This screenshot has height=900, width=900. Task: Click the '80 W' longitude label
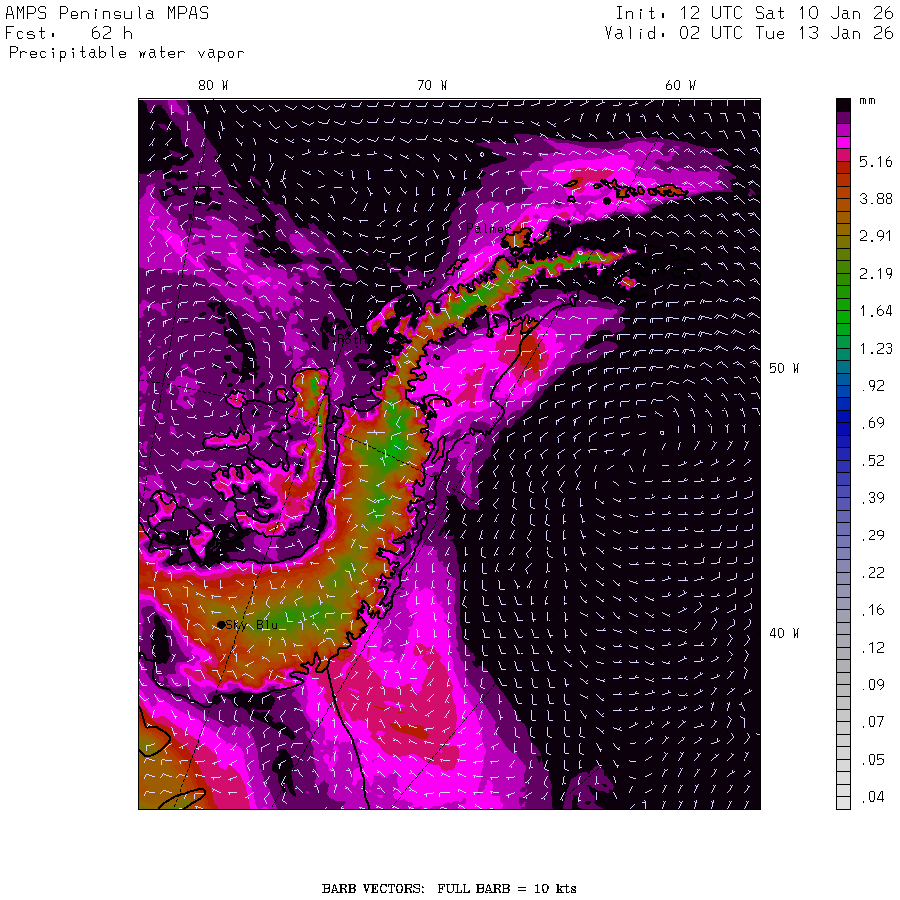click(213, 86)
